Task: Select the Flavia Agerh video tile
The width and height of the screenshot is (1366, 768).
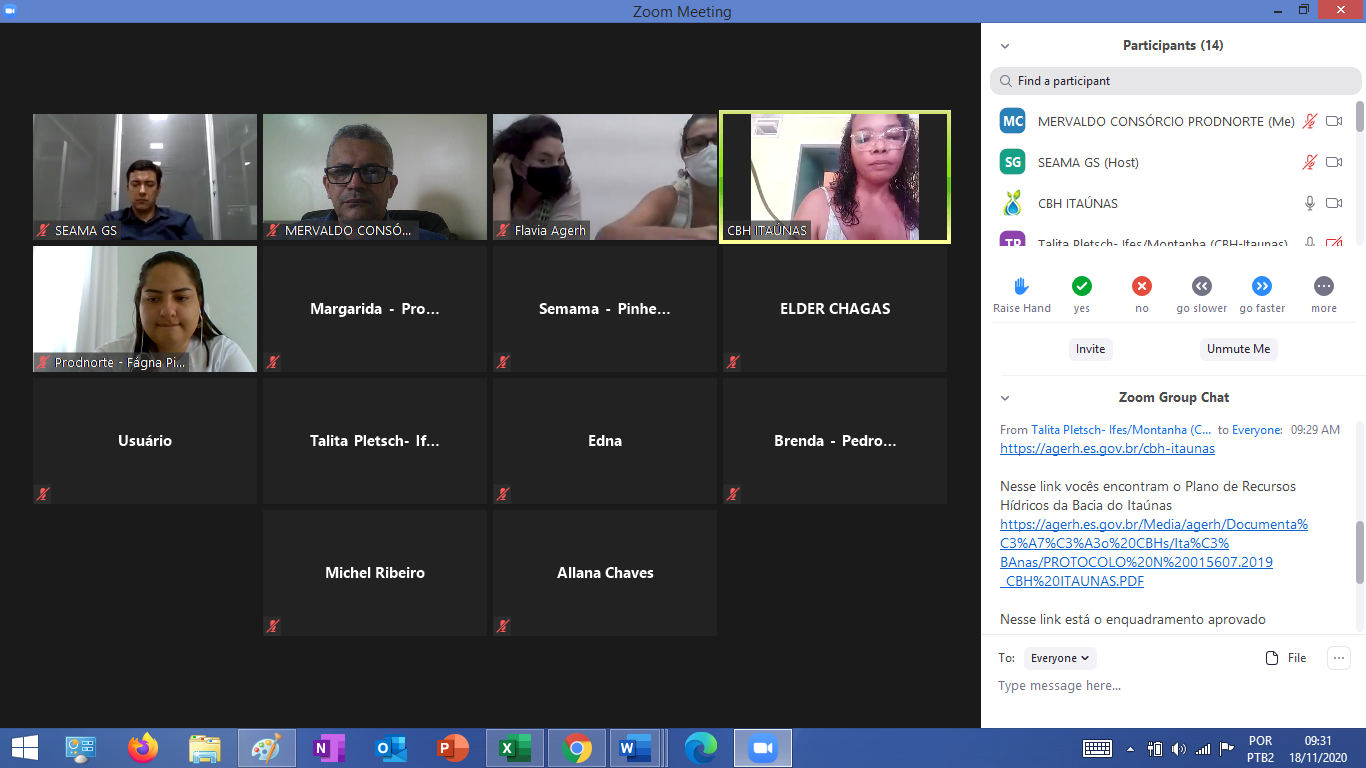Action: click(x=605, y=177)
